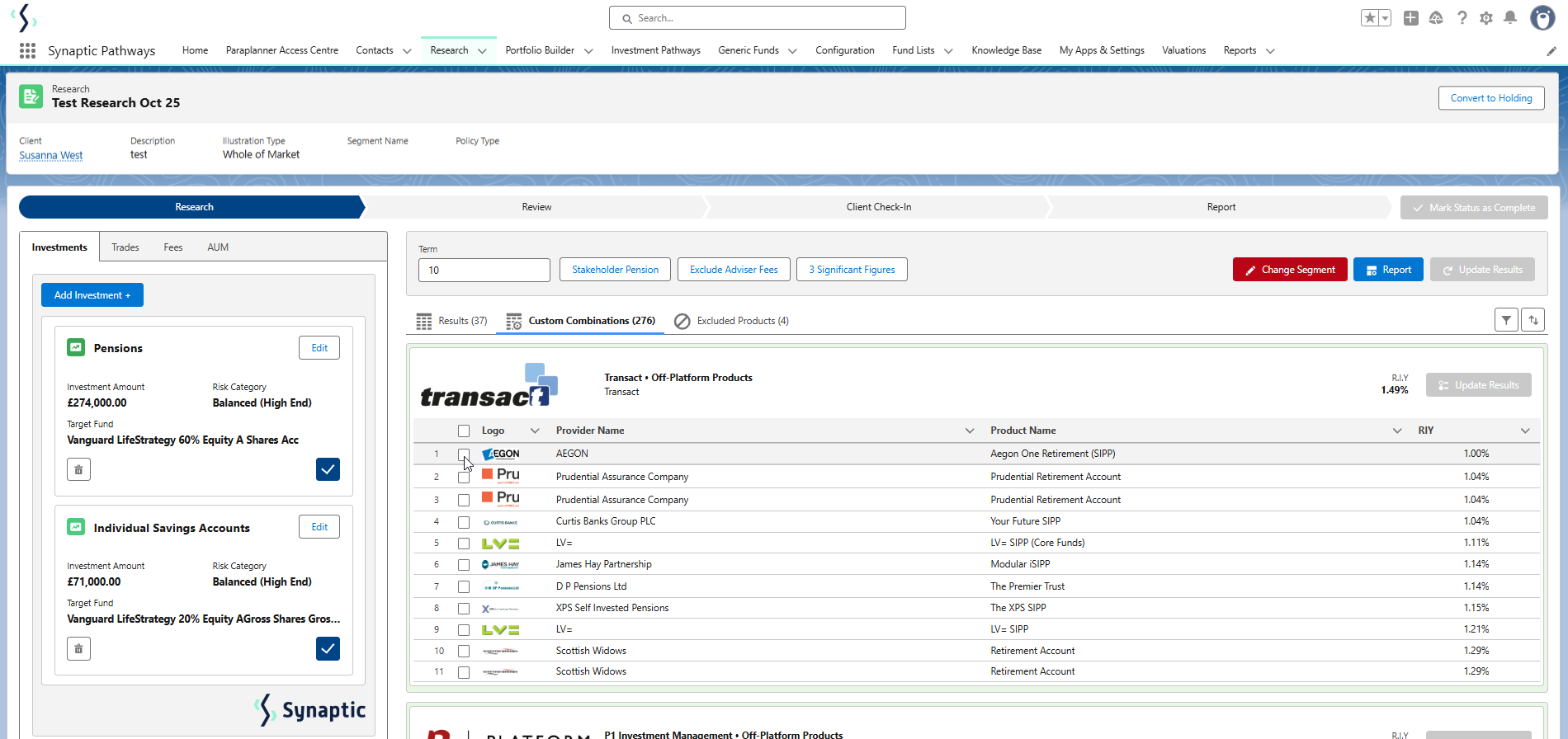Click the Add Investment + button
The height and width of the screenshot is (739, 1568).
pos(92,295)
